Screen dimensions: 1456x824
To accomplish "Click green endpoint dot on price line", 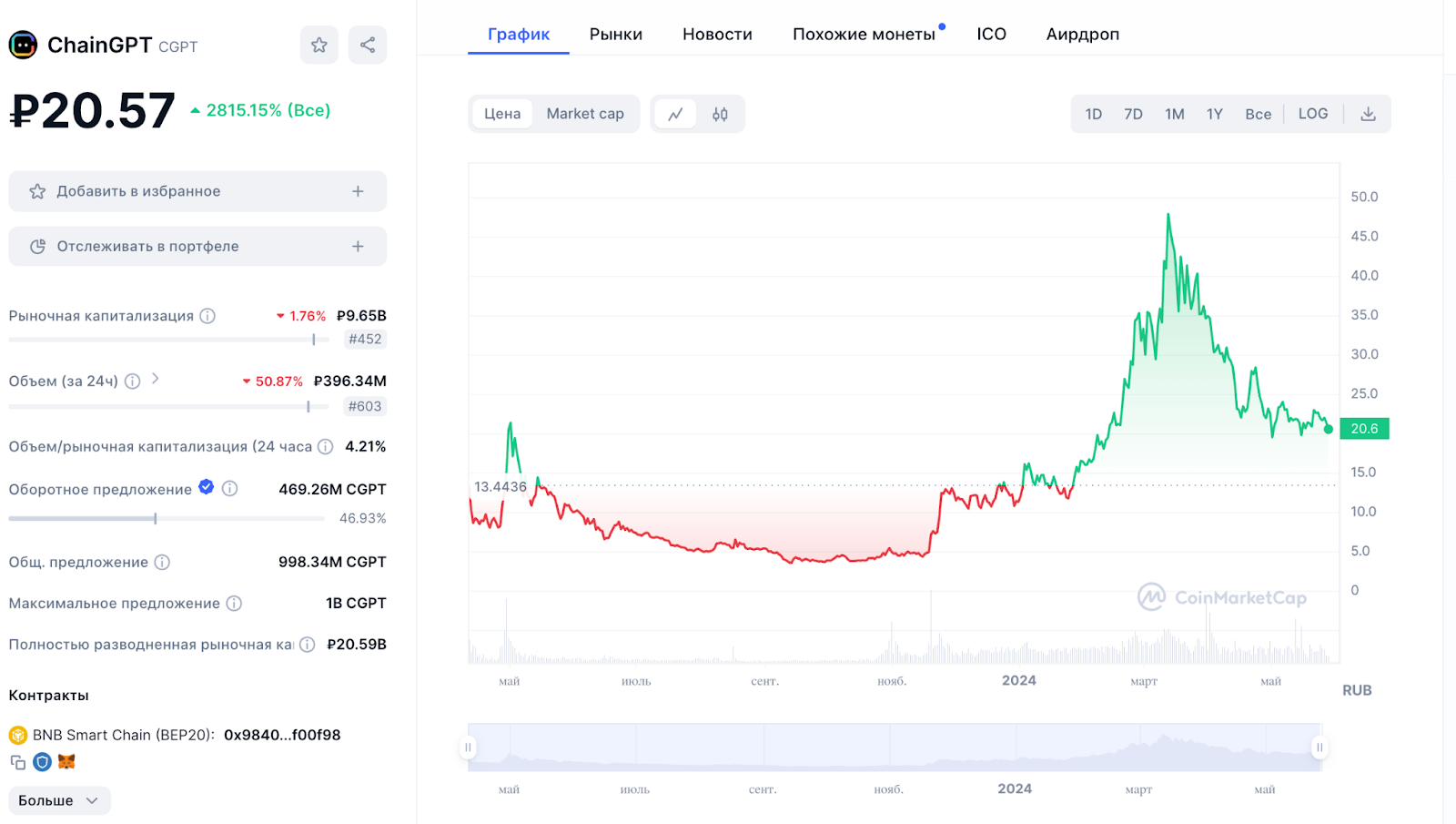I will point(1329,429).
